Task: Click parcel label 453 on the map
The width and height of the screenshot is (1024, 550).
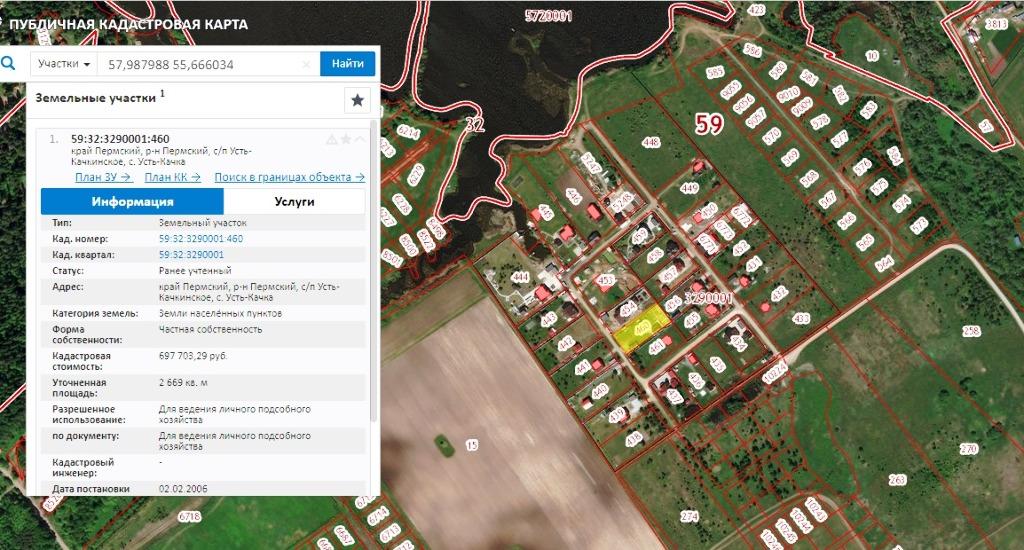Action: click(605, 281)
